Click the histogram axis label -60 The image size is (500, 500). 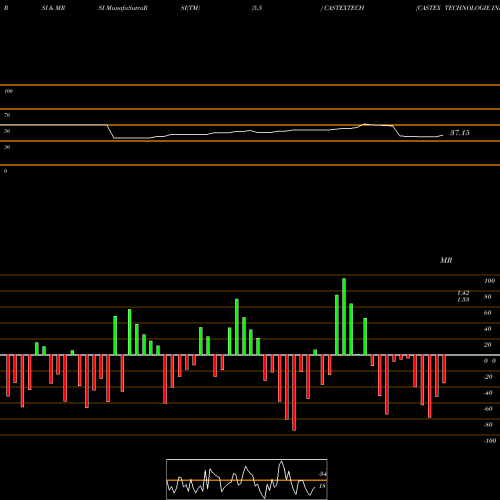(488, 409)
